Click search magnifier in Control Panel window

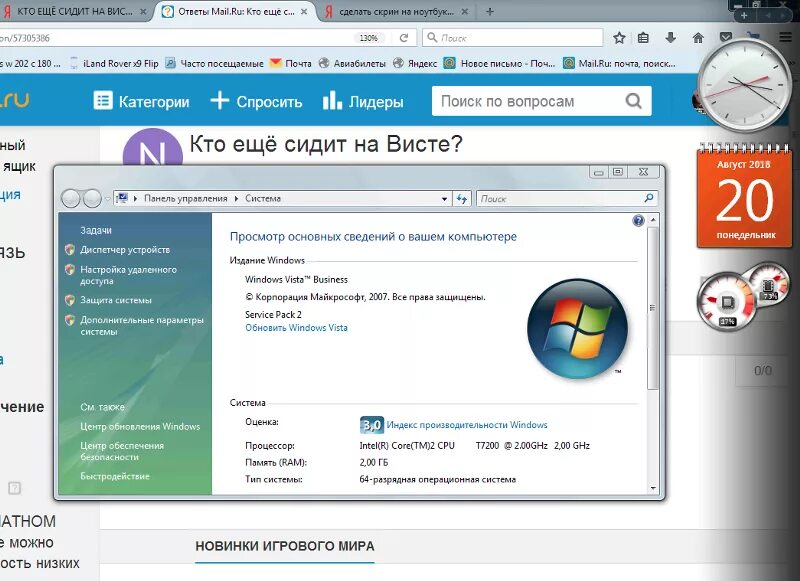648,198
